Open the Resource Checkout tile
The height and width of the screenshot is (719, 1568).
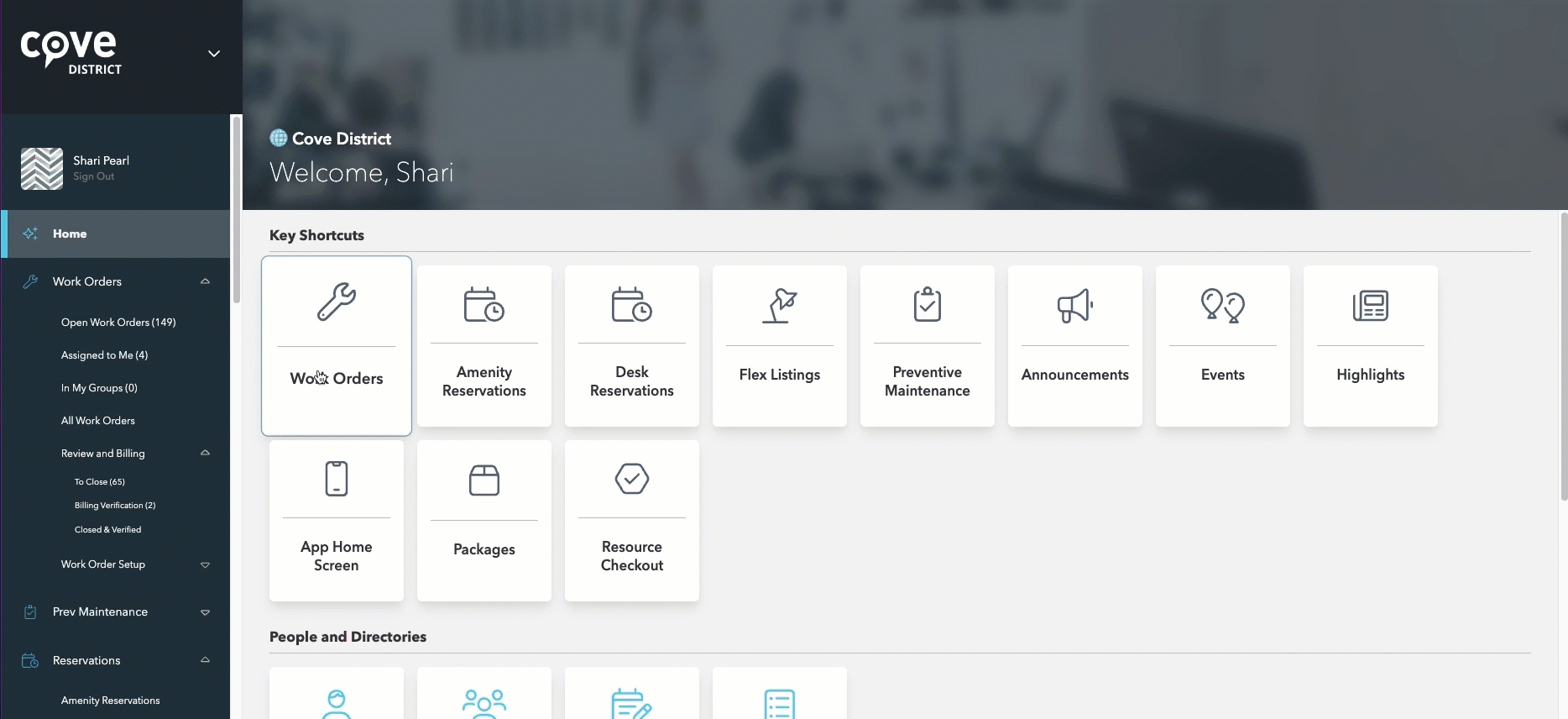coord(632,521)
